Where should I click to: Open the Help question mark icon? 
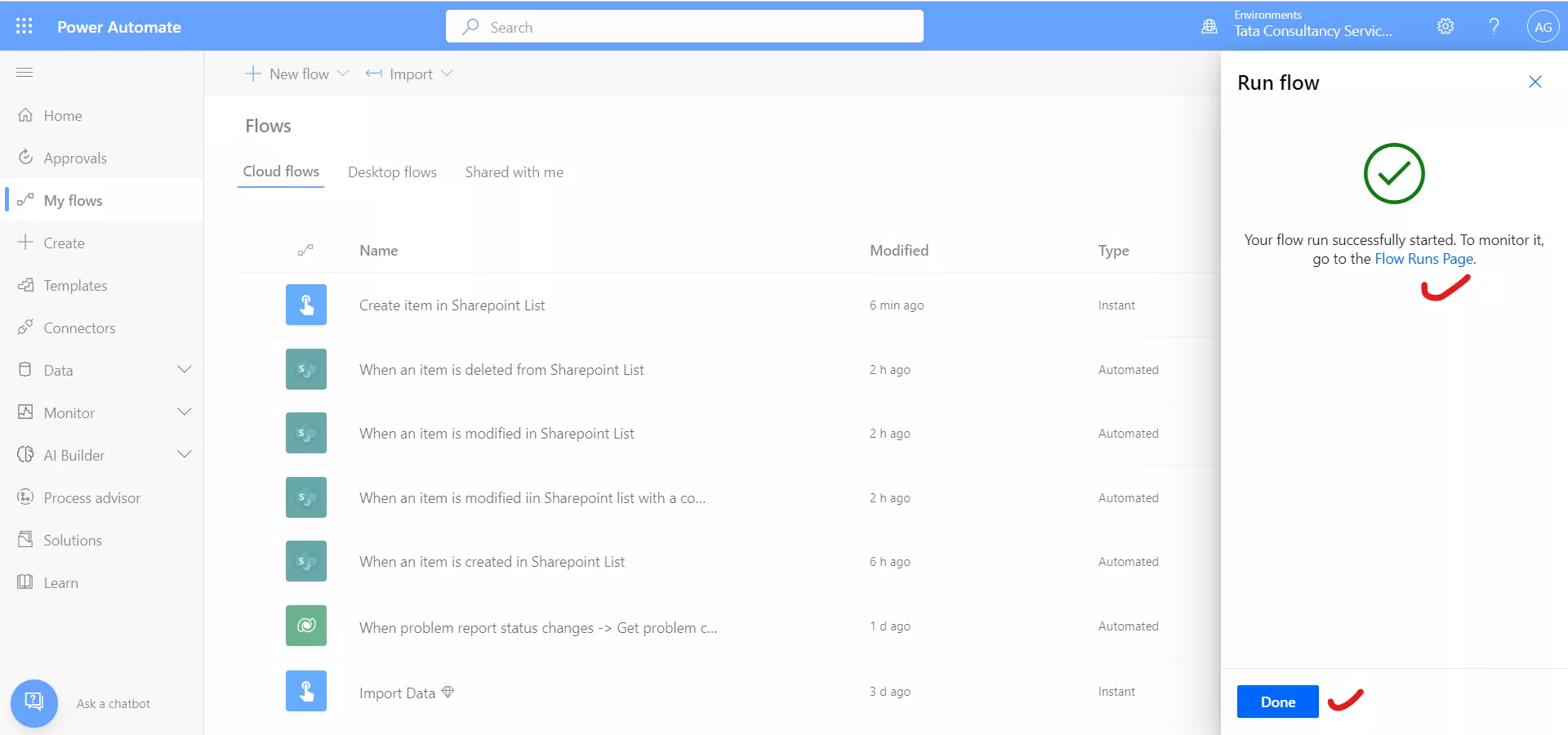1494,26
